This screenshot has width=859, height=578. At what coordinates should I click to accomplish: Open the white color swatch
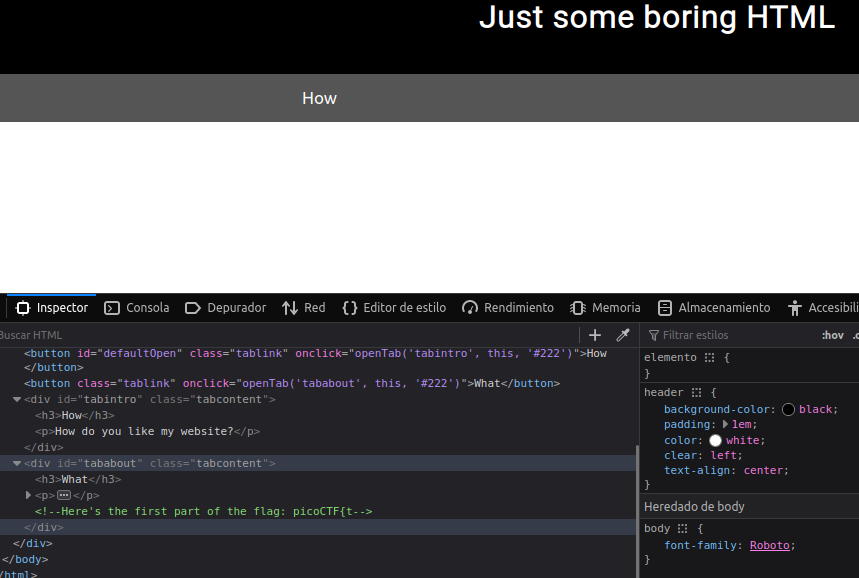[715, 441]
